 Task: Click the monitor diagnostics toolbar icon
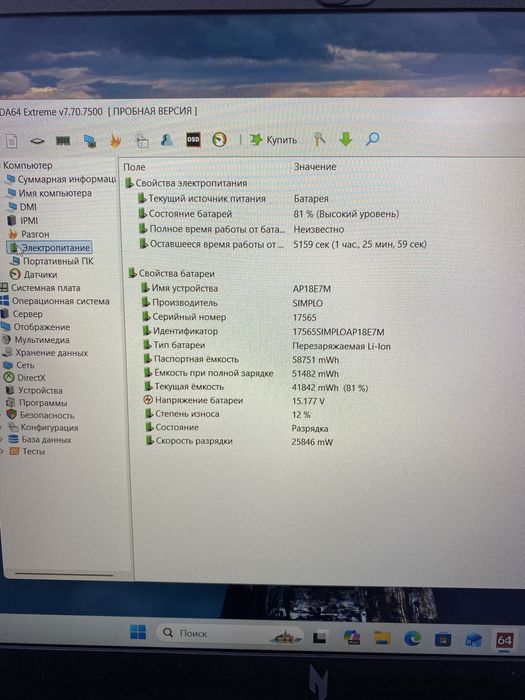coord(90,141)
